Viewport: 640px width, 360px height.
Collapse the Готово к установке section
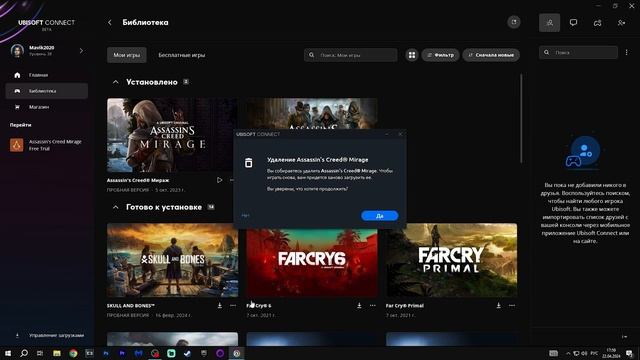coord(116,207)
